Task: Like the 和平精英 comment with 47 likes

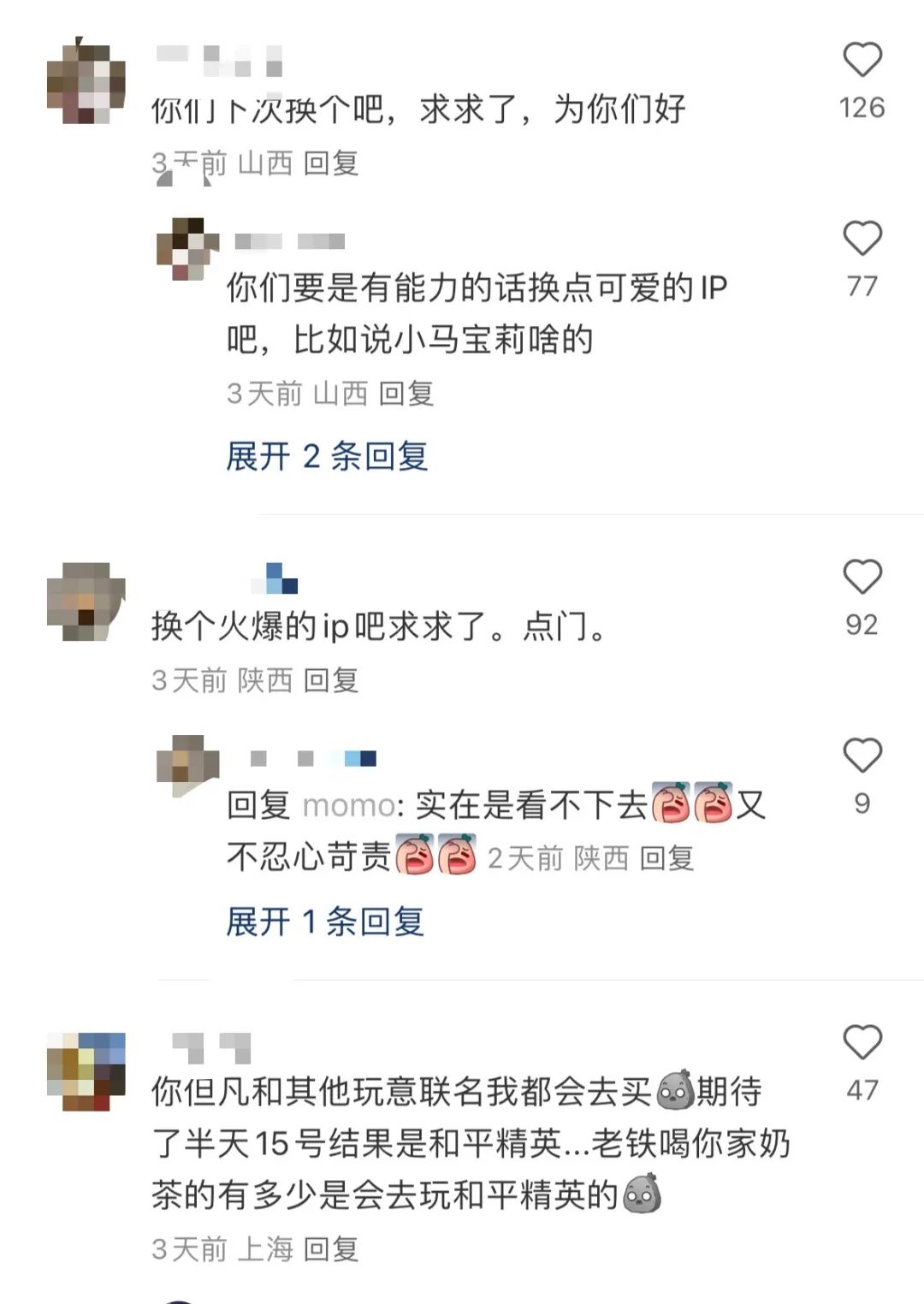Action: (x=862, y=1042)
